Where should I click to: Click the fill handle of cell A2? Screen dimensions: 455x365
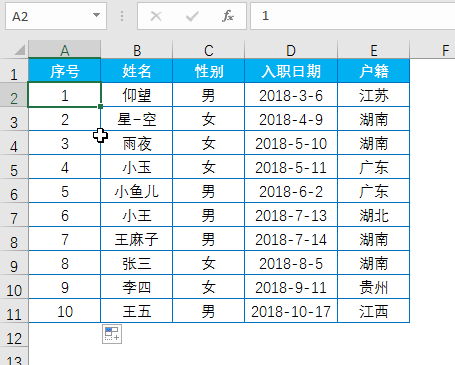click(101, 107)
